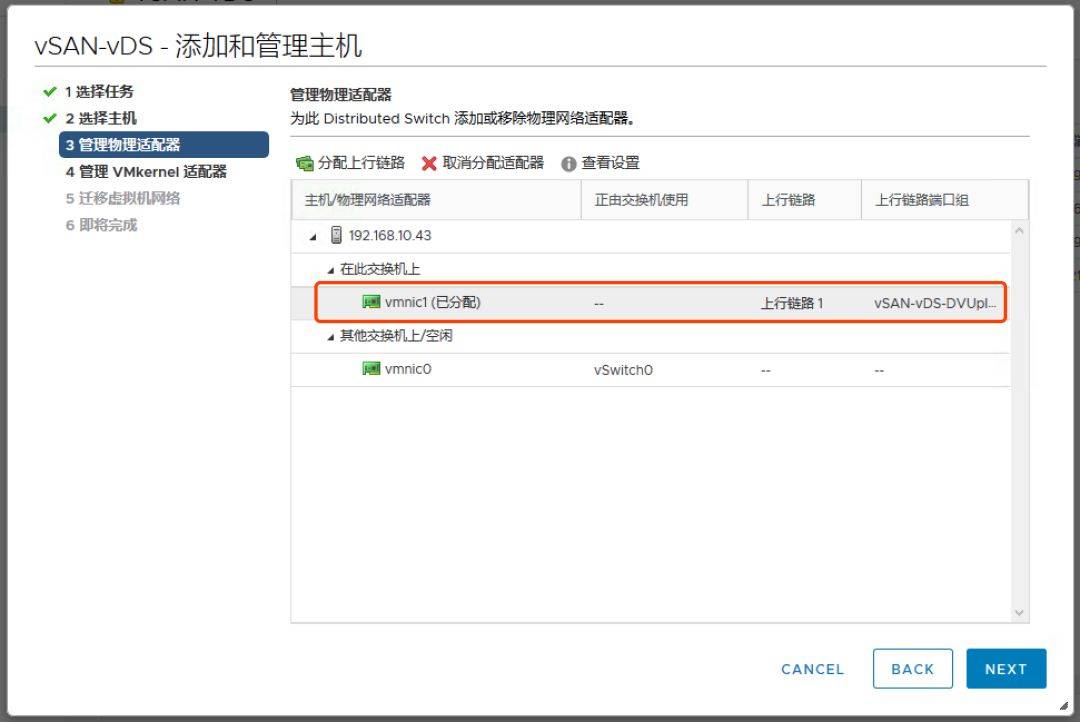Click the vmnic1 network adapter icon

(371, 302)
